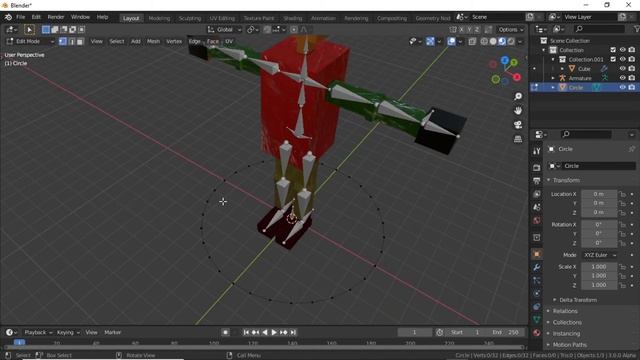Open the Object Constraints tab
Image resolution: width=640 pixels, height=360 pixels.
point(537,307)
